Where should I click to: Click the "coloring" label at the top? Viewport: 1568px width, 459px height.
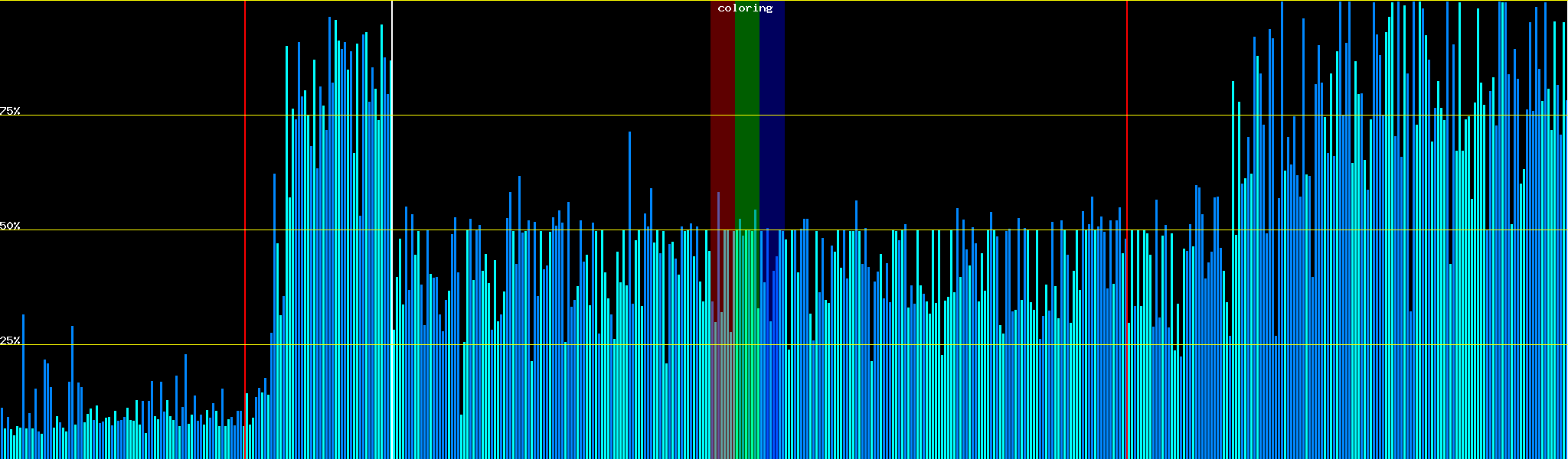[745, 8]
